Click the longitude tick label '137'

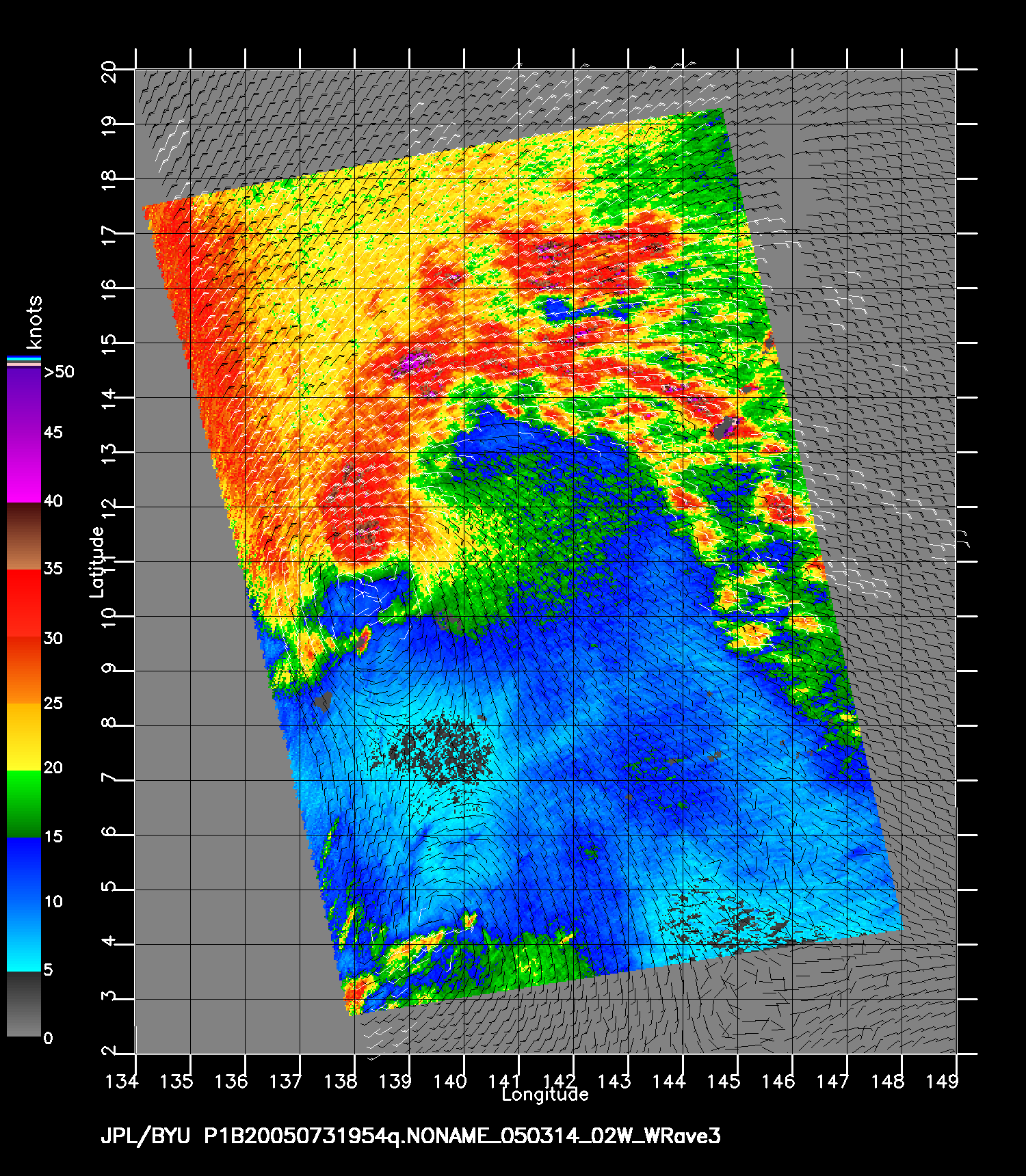pos(286,1082)
